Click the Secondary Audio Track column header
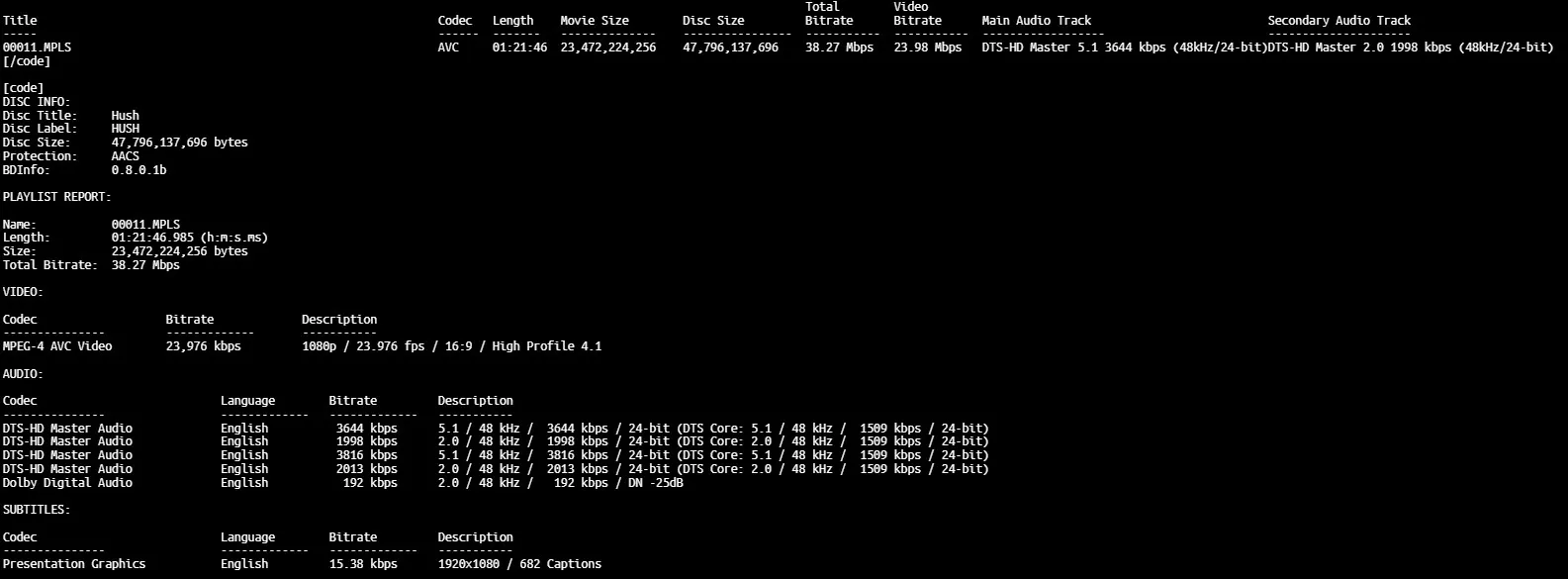The height and width of the screenshot is (579, 1568). pyautogui.click(x=1338, y=21)
